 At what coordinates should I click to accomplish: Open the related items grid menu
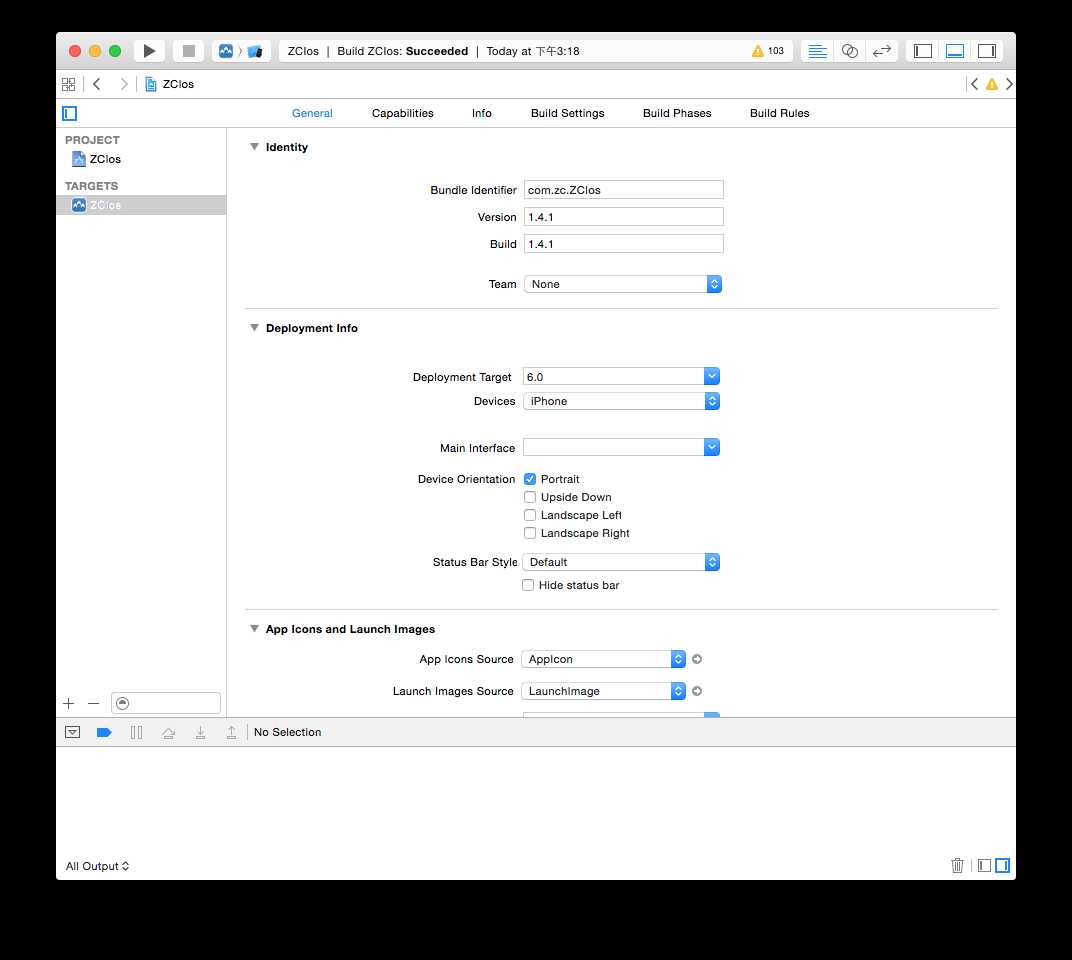[x=68, y=84]
